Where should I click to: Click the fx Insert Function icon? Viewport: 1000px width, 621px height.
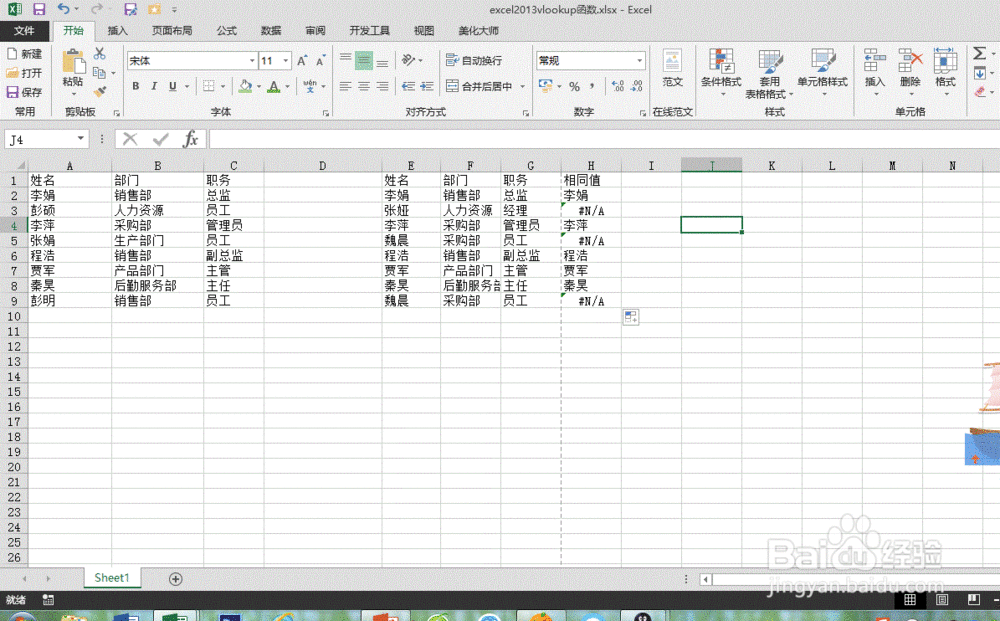pyautogui.click(x=190, y=139)
